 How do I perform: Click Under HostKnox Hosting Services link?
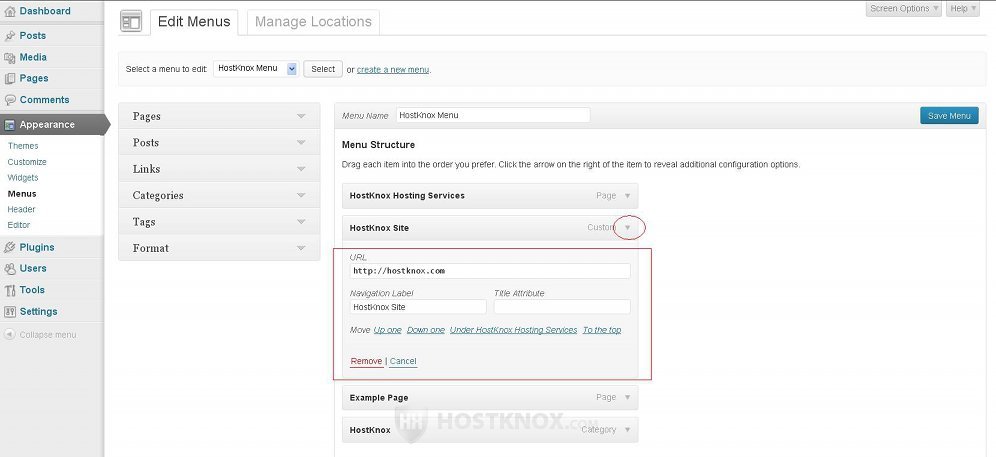point(513,330)
